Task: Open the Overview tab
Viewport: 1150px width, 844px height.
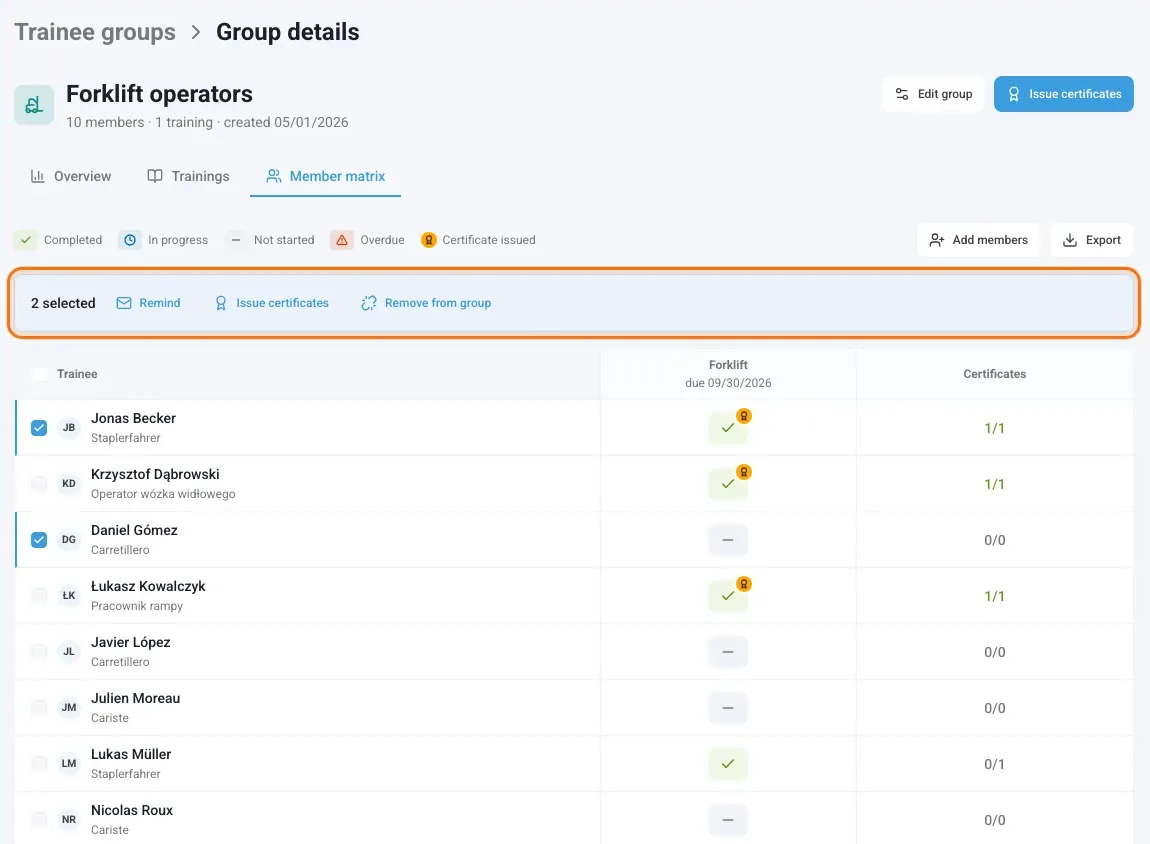Action: coord(70,176)
